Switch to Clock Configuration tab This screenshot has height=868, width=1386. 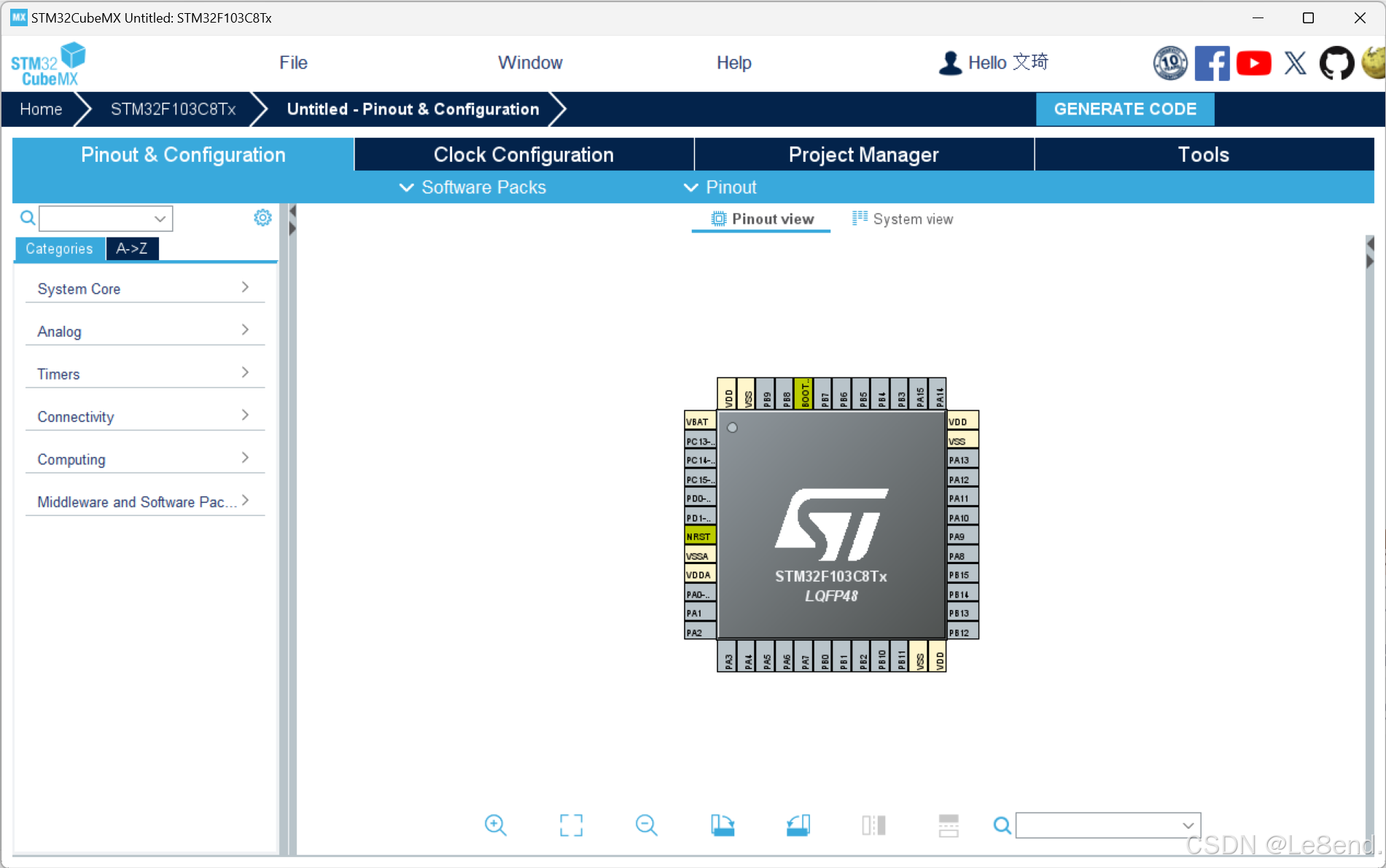tap(523, 155)
